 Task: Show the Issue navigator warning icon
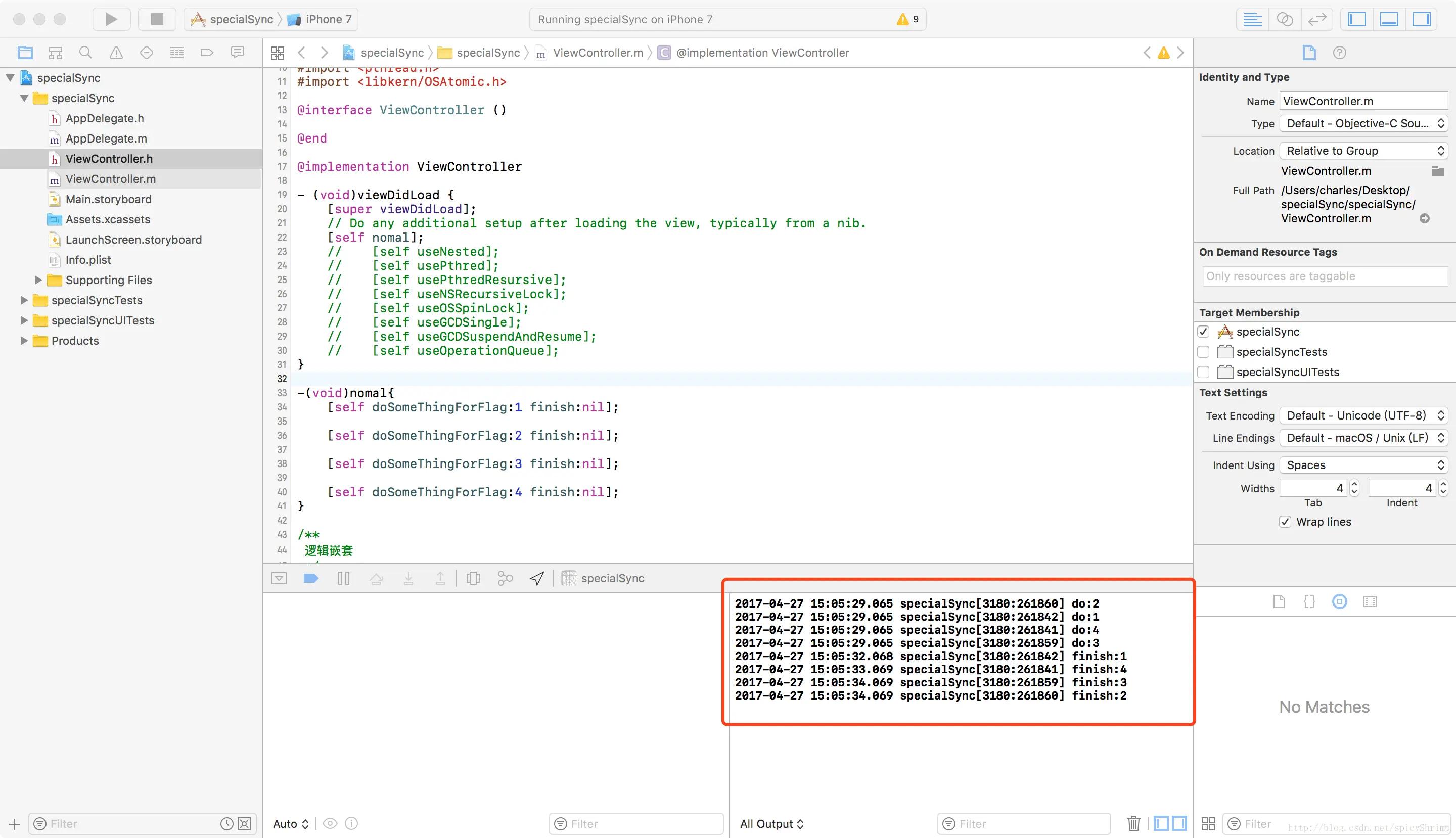click(116, 53)
